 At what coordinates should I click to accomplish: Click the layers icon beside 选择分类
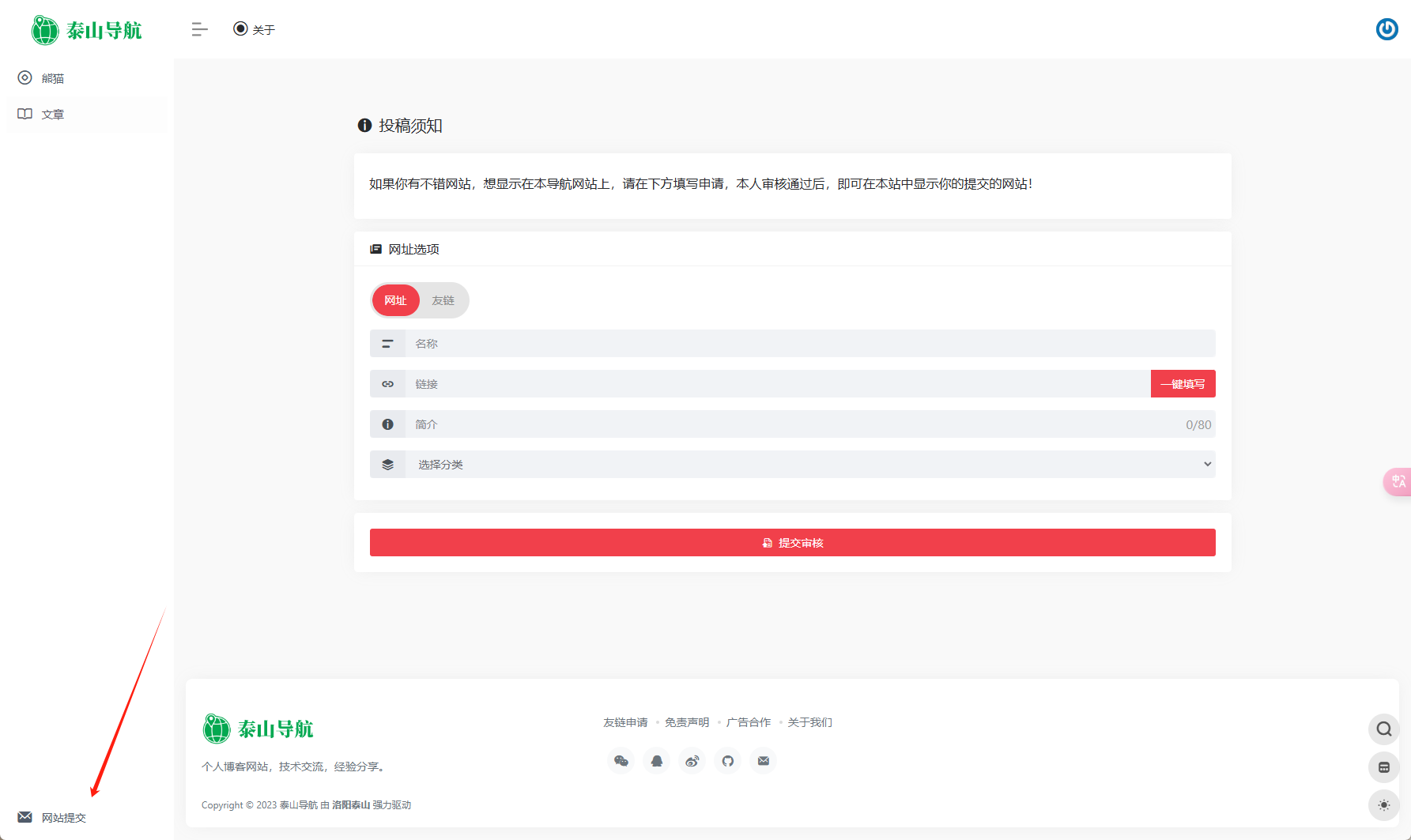pyautogui.click(x=387, y=464)
